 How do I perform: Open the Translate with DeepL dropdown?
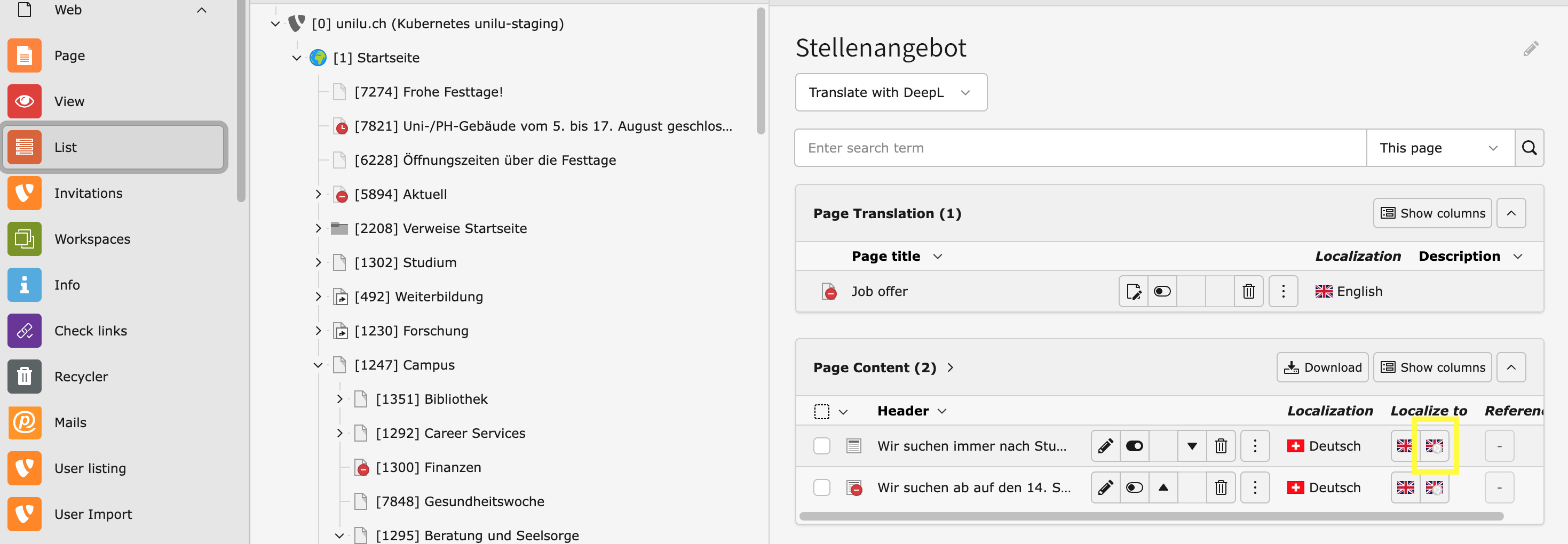pos(891,92)
